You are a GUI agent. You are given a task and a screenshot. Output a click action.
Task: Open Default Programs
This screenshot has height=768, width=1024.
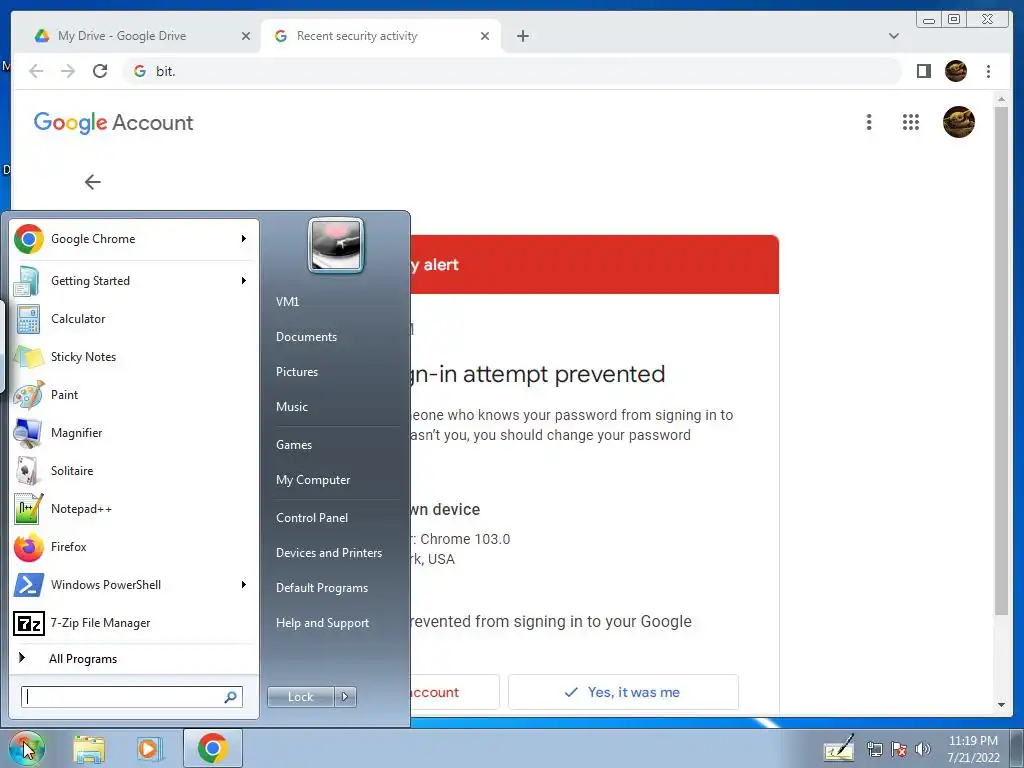point(322,588)
